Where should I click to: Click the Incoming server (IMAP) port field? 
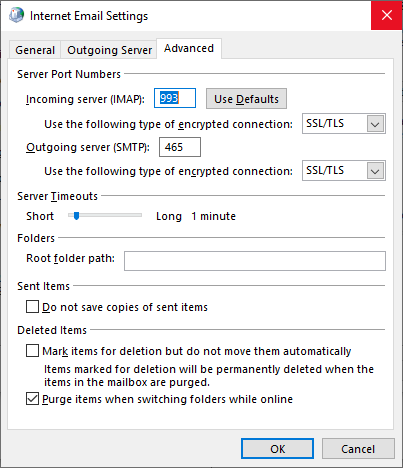pos(175,98)
